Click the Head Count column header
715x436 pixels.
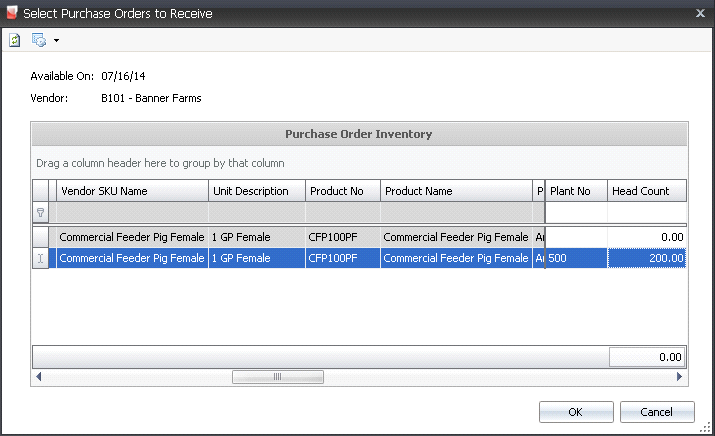coord(646,191)
